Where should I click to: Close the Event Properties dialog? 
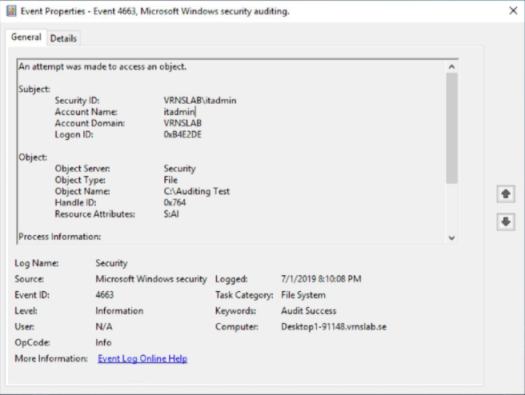(513, 11)
